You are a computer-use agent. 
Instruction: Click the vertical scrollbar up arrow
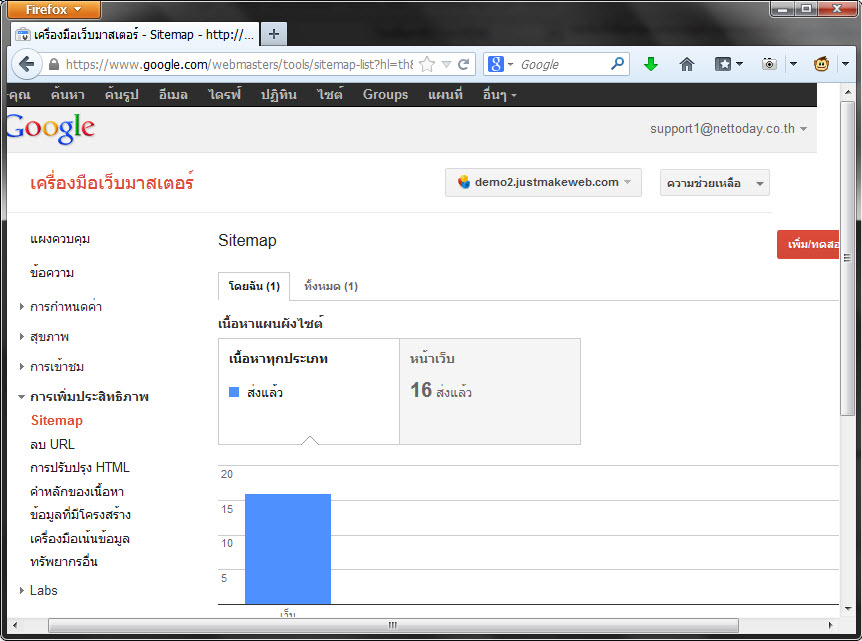point(847,91)
